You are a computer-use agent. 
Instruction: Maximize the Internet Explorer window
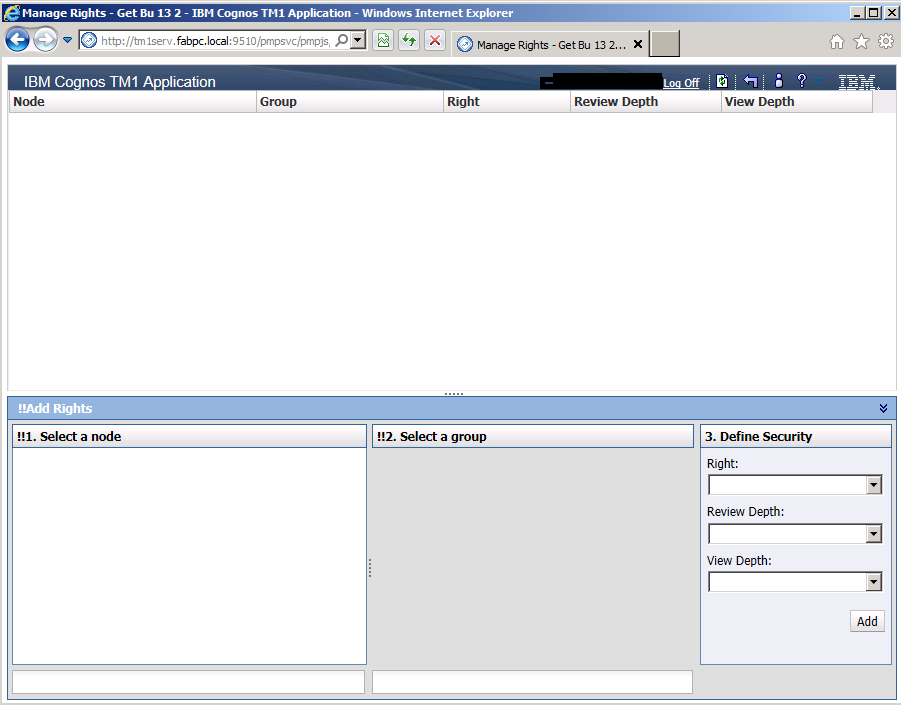click(x=873, y=13)
